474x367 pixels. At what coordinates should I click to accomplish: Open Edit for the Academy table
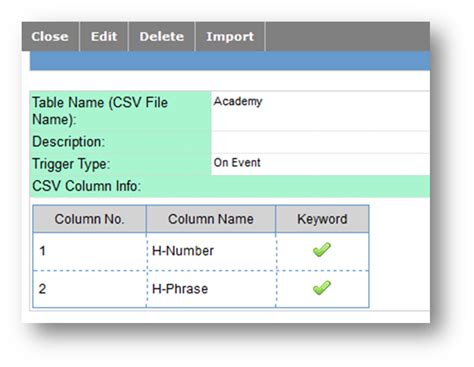point(104,36)
